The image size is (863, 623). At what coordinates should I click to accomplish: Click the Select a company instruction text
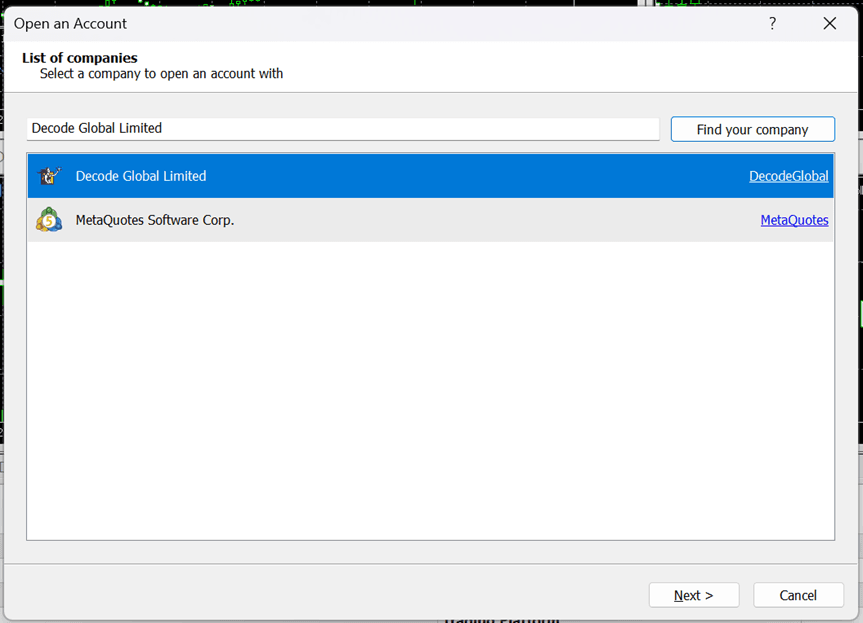(x=161, y=74)
